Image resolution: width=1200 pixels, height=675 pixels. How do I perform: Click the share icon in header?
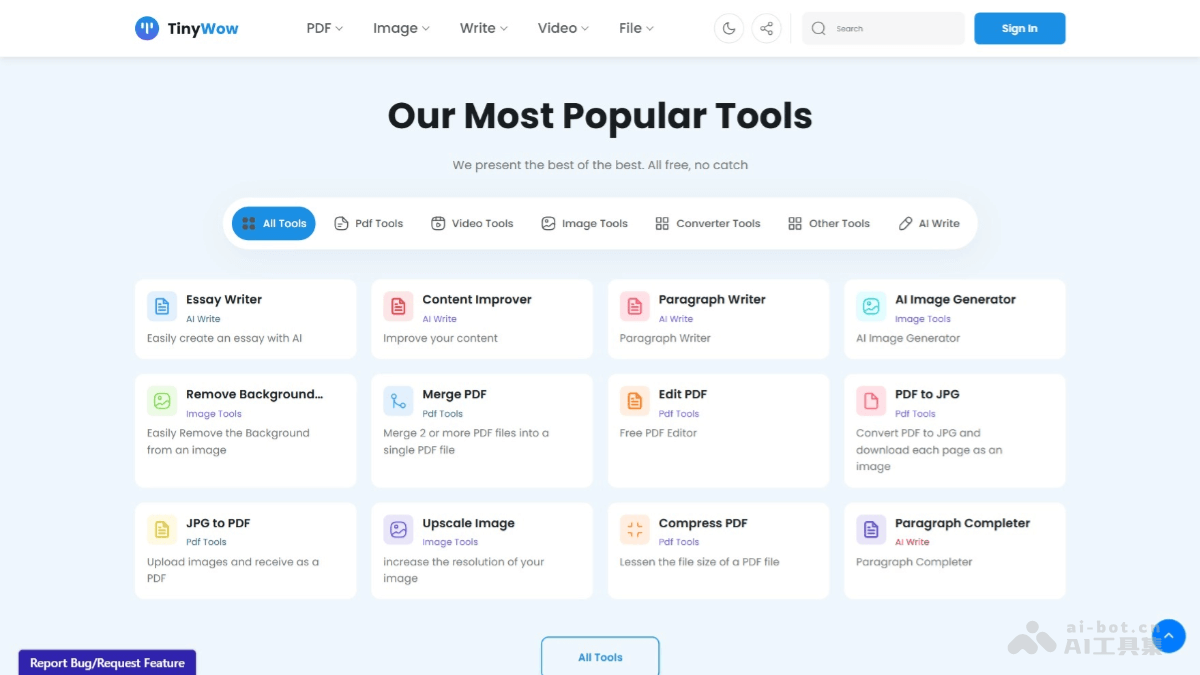coord(766,28)
